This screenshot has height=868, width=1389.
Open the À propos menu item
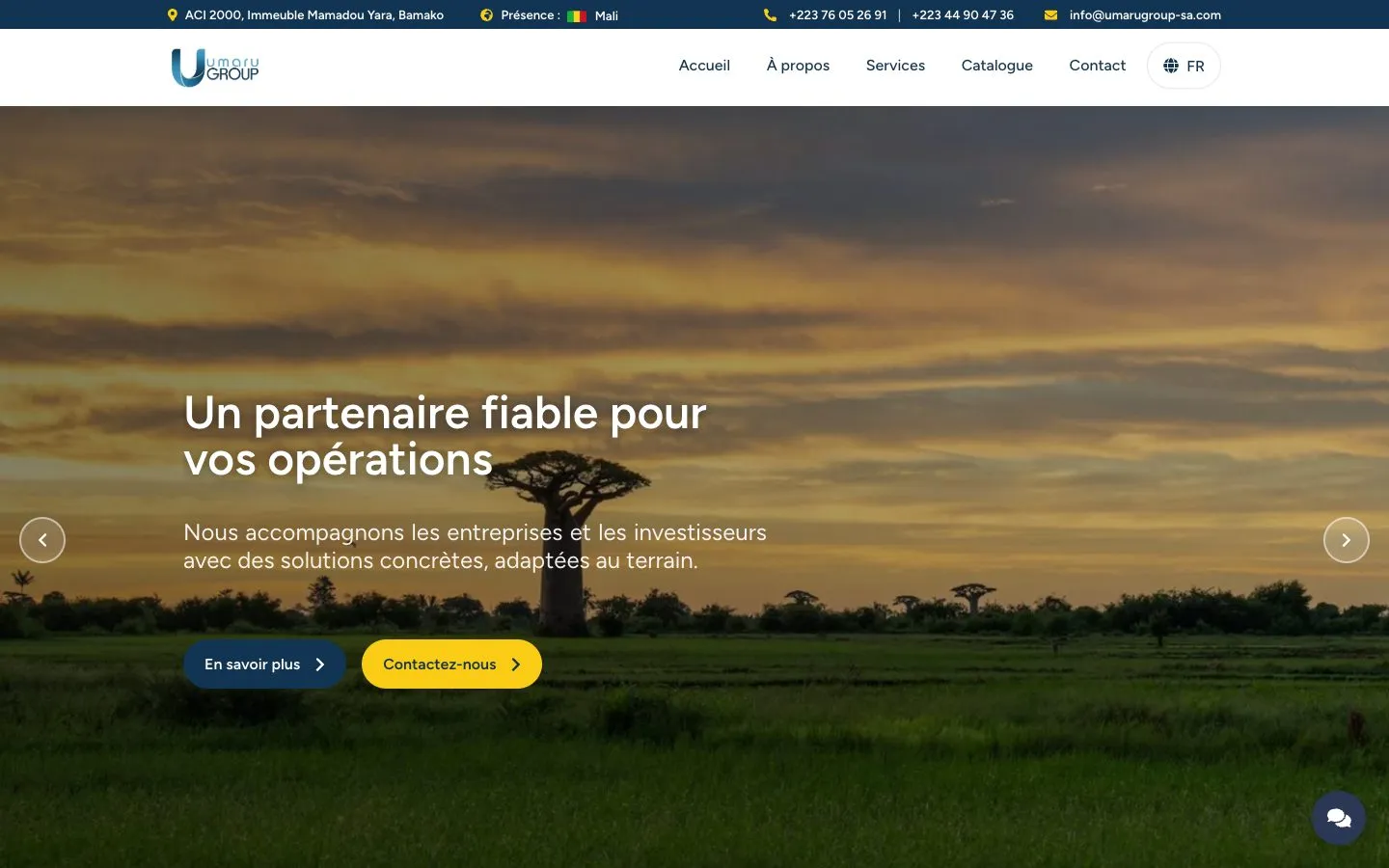coord(798,66)
